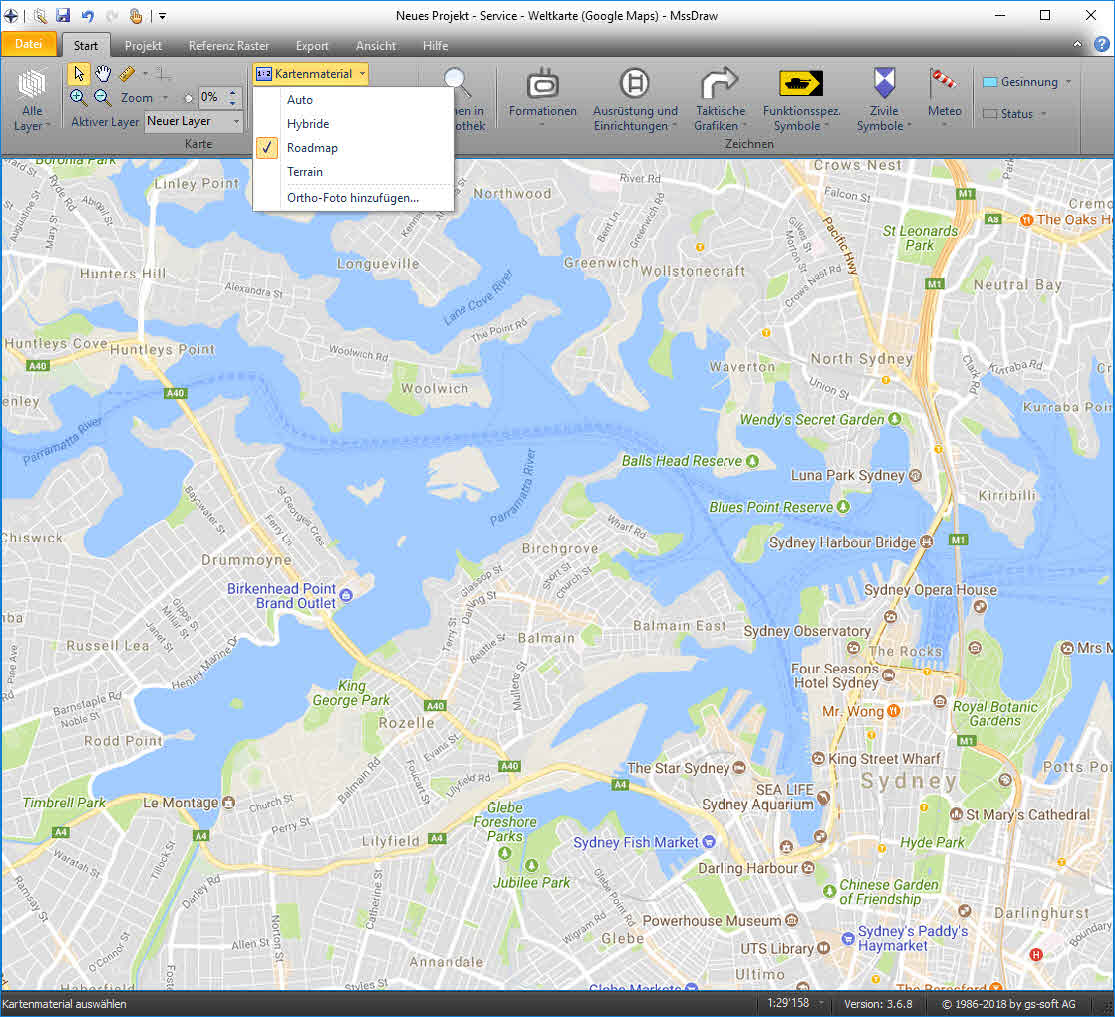Open the Datei file tab

[x=28, y=44]
